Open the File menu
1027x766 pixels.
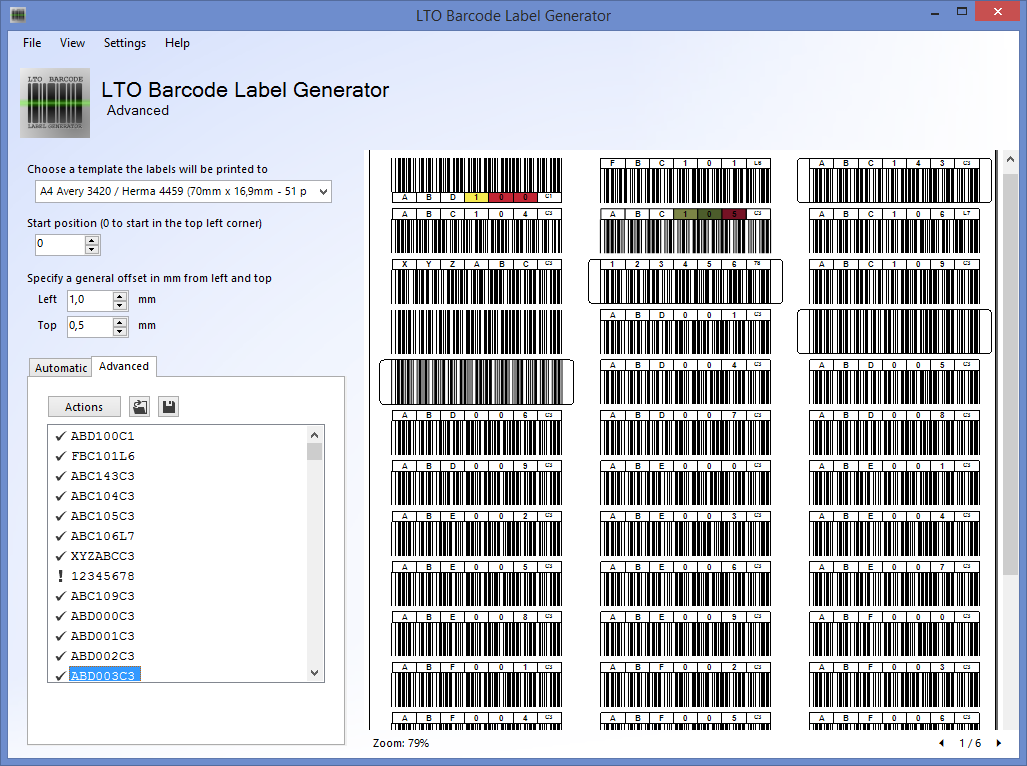point(32,43)
